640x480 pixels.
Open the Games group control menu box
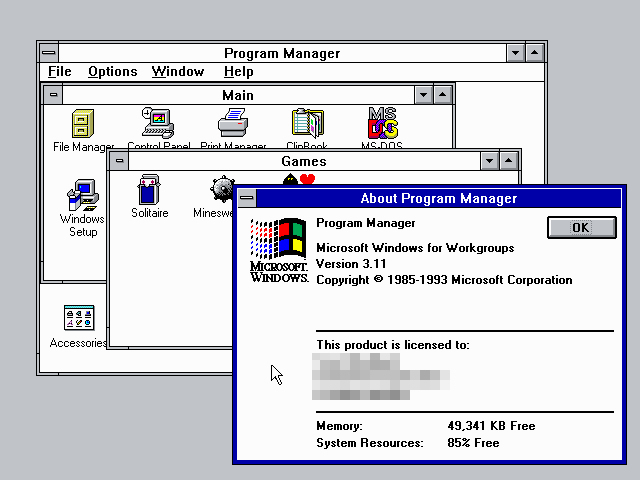click(x=120, y=161)
